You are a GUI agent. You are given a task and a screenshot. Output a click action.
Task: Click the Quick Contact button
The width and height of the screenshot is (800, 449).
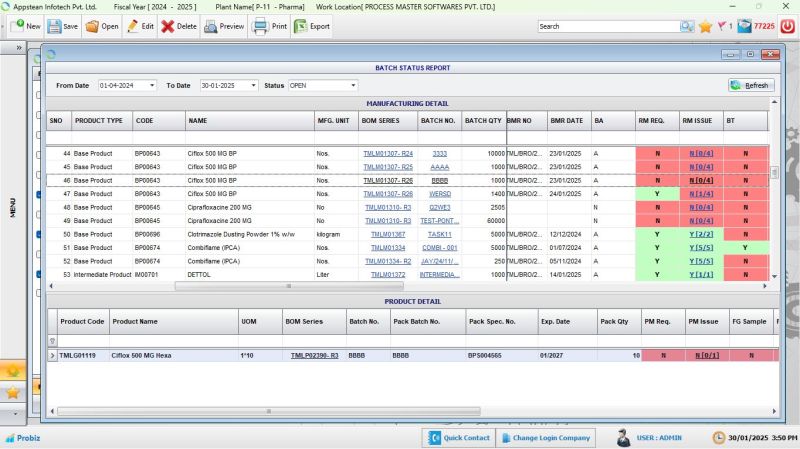click(458, 438)
